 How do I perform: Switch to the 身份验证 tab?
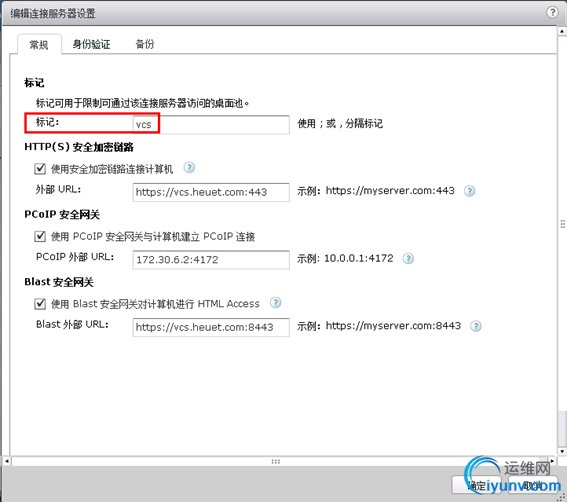click(x=91, y=44)
